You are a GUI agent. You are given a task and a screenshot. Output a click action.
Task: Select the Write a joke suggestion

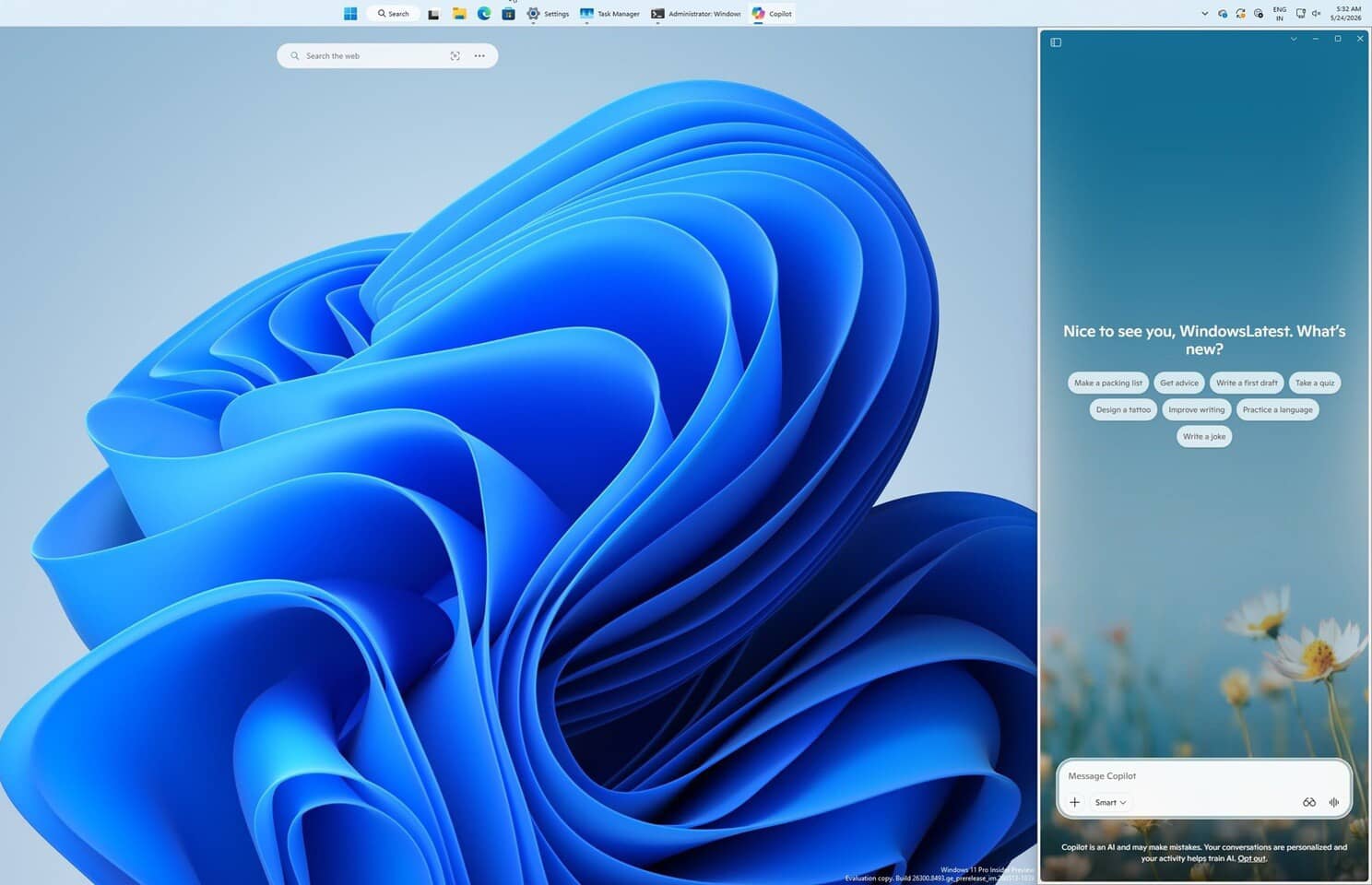point(1204,436)
